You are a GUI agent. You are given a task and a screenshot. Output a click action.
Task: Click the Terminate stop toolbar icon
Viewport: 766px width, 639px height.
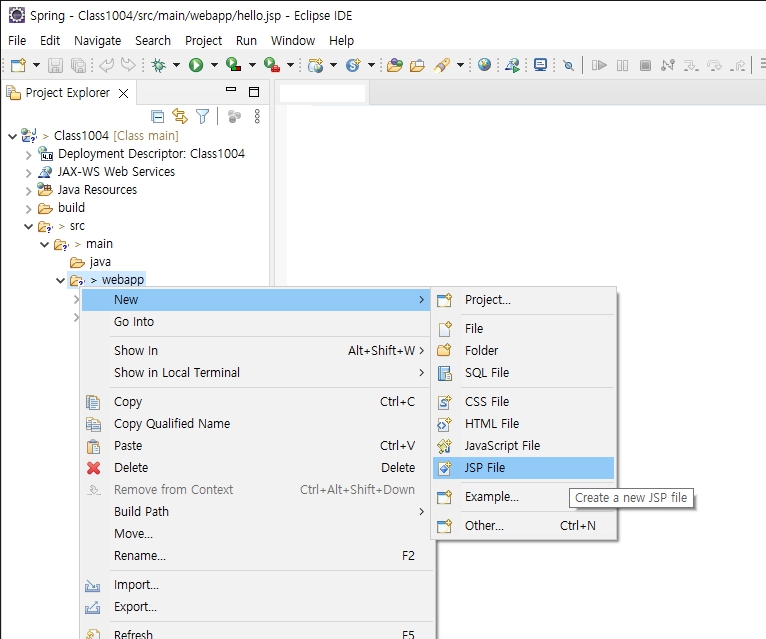point(645,65)
